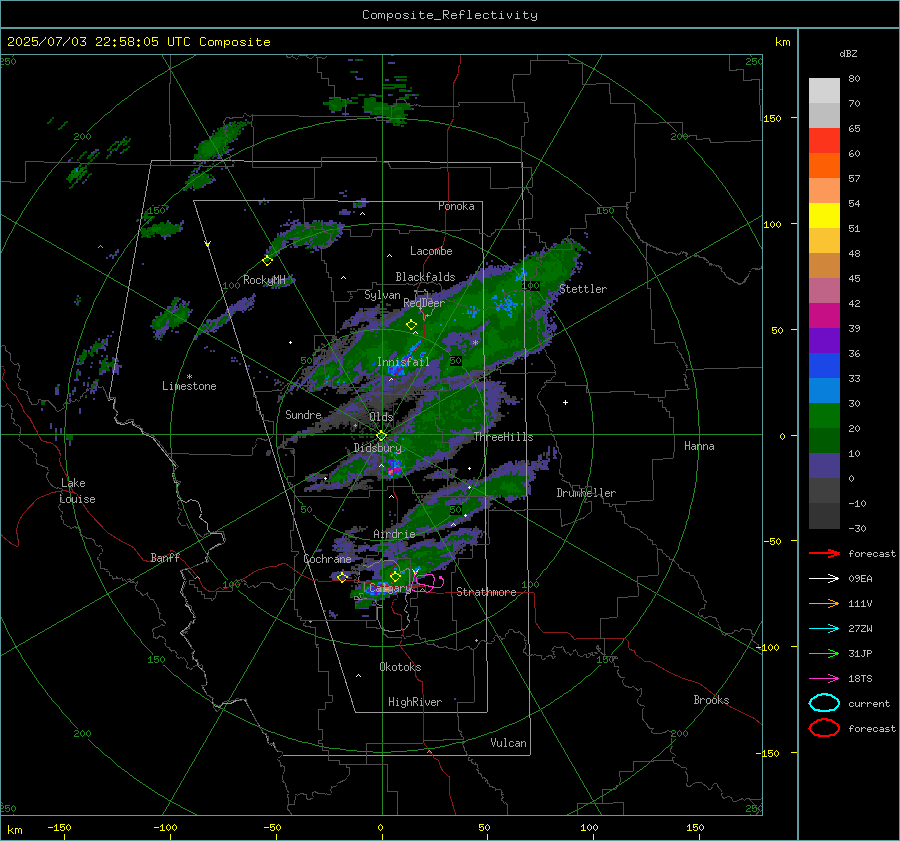Click the HighRiver town label
This screenshot has height=841, width=900.
415,702
